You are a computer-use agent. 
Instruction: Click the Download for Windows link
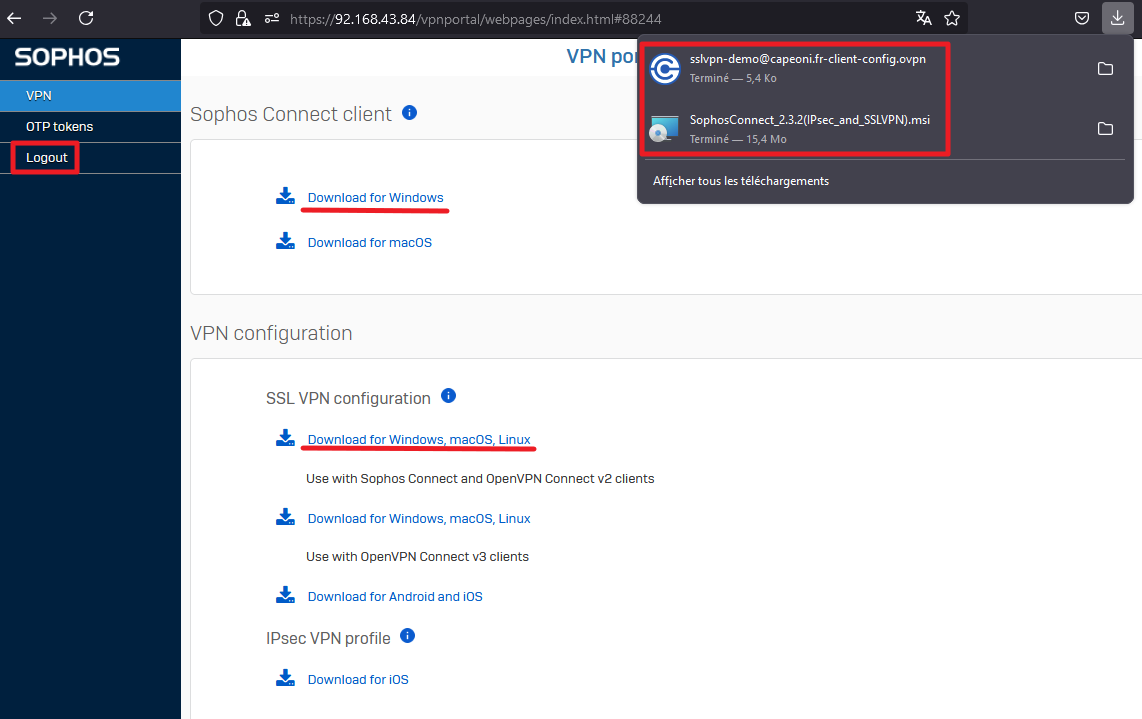375,197
